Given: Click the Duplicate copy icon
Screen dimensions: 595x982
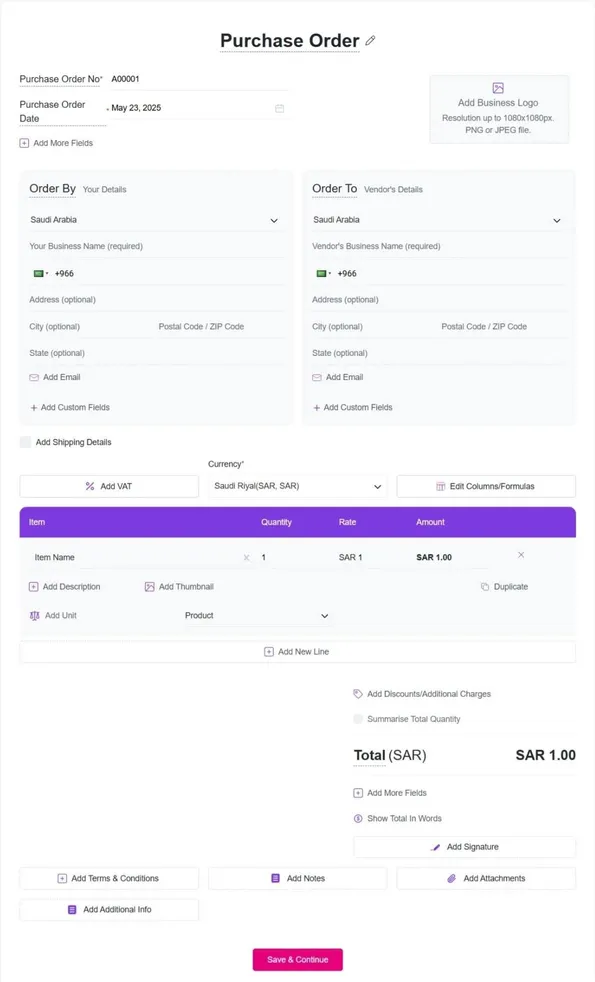Looking at the screenshot, I should pos(485,587).
